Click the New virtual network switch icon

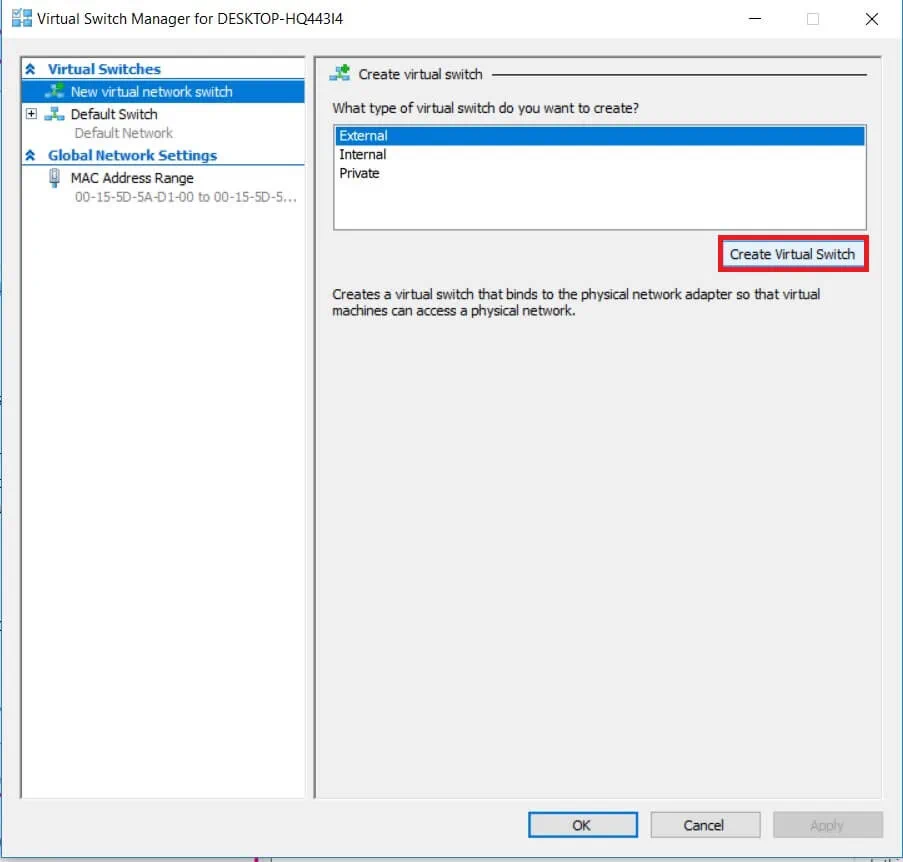coord(54,91)
